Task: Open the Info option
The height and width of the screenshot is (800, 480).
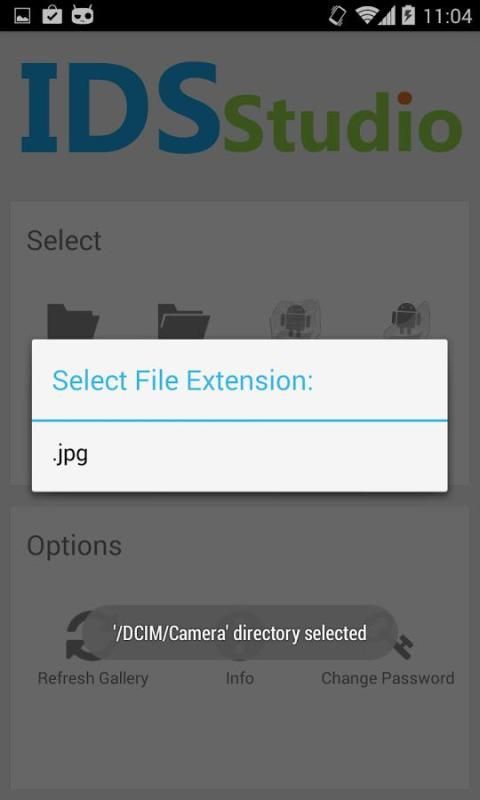Action: (x=240, y=678)
